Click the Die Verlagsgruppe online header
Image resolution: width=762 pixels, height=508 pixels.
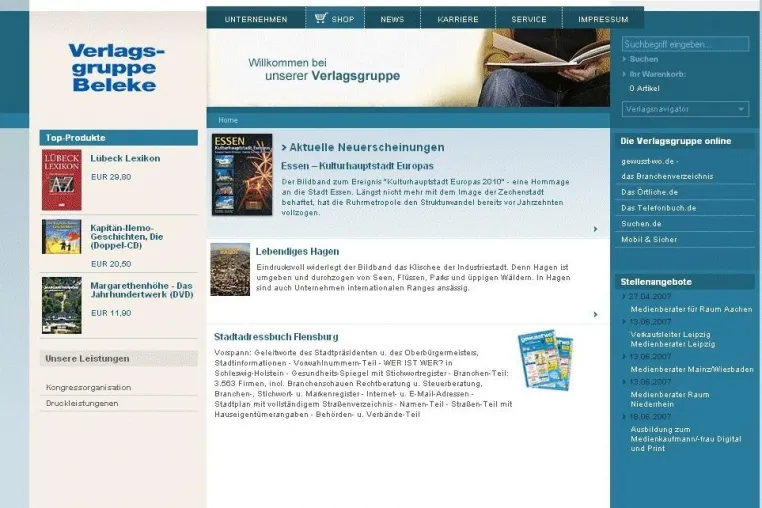tap(685, 141)
